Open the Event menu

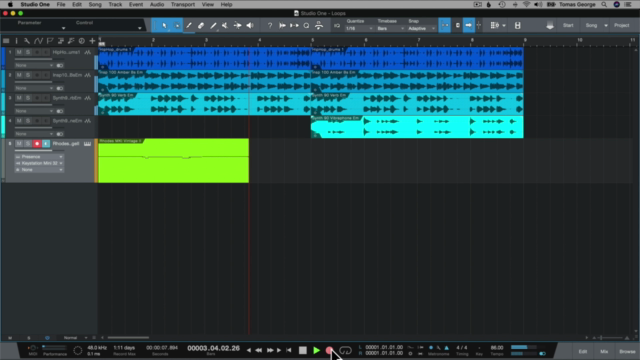point(136,4)
